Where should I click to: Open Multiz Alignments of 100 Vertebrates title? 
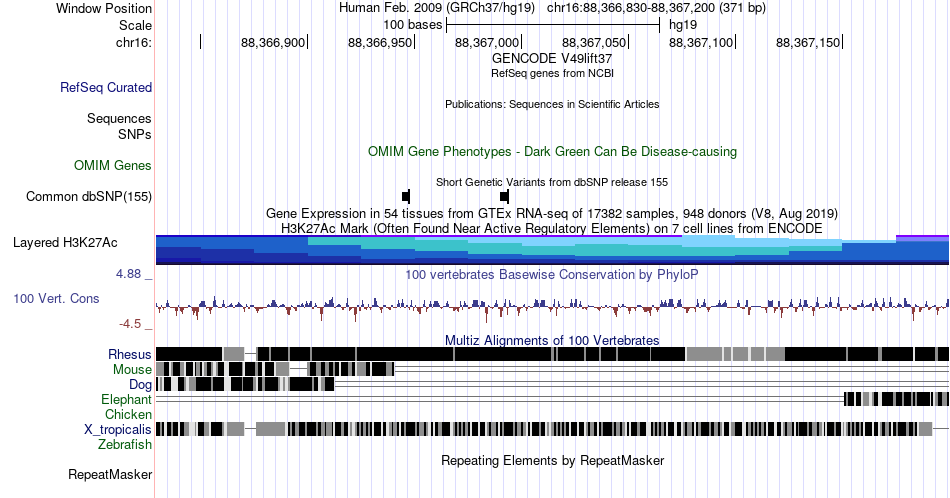(x=552, y=340)
